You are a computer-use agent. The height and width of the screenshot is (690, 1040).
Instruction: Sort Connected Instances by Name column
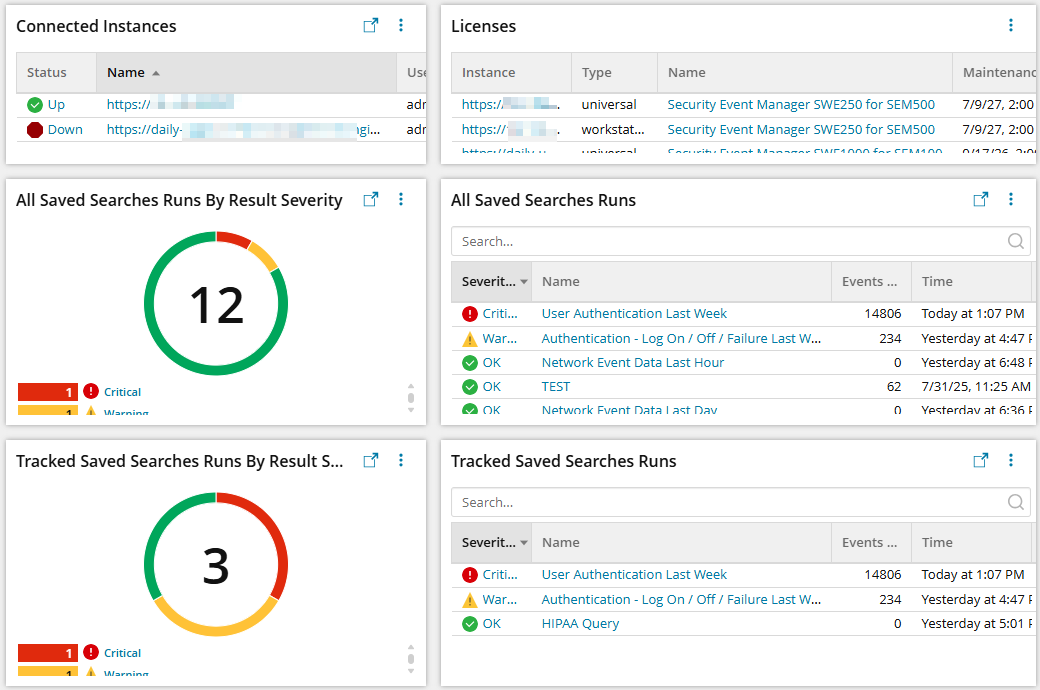126,73
